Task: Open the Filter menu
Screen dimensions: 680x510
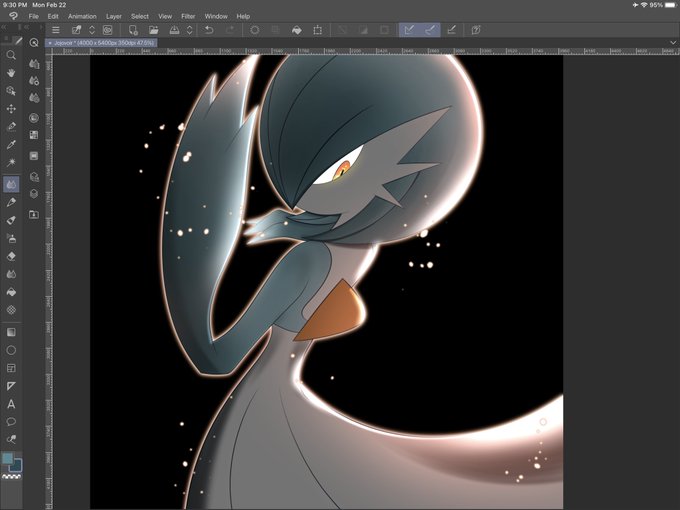Action: pos(188,16)
